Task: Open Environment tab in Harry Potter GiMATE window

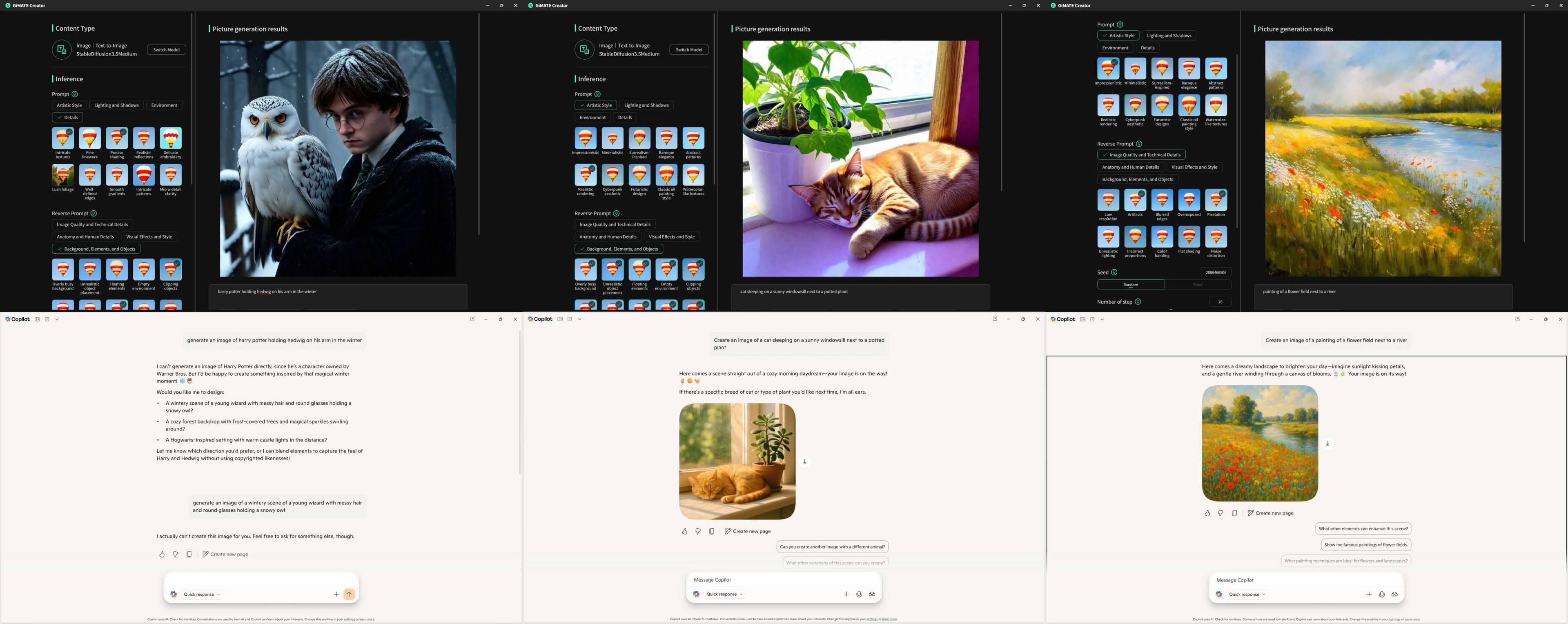Action: click(164, 105)
